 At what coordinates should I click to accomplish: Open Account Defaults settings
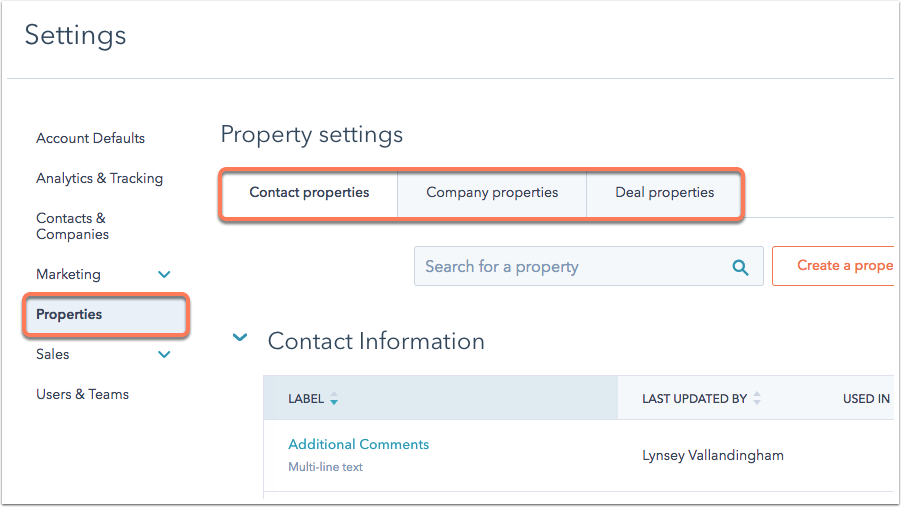click(90, 139)
